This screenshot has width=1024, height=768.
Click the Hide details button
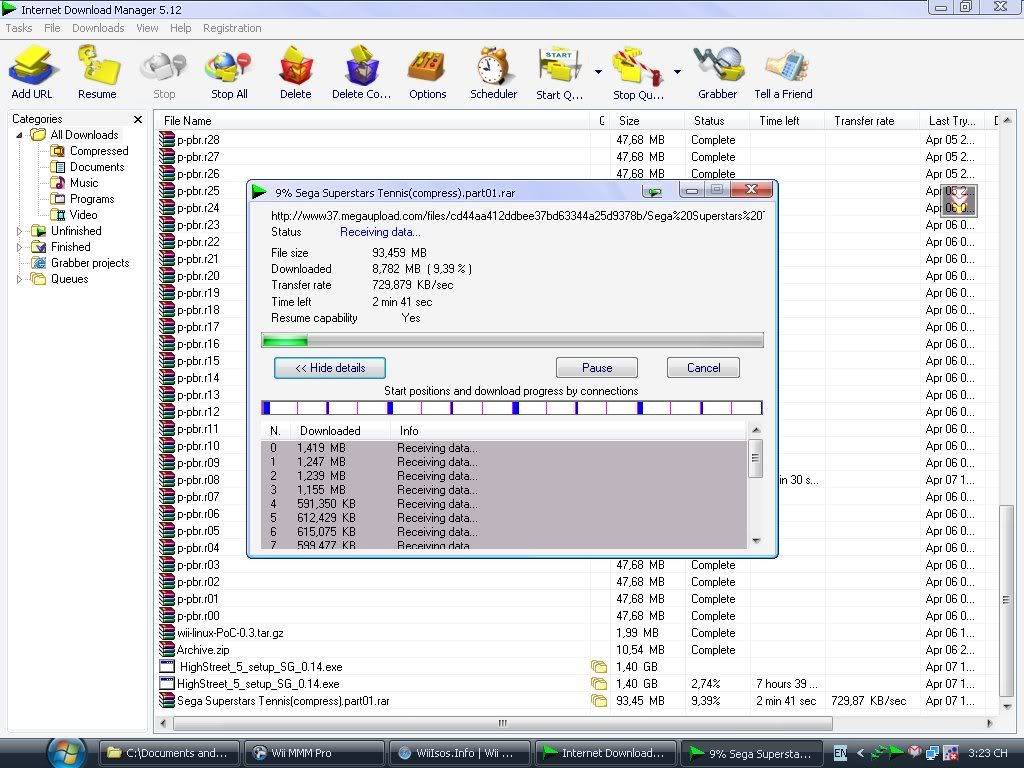point(330,368)
